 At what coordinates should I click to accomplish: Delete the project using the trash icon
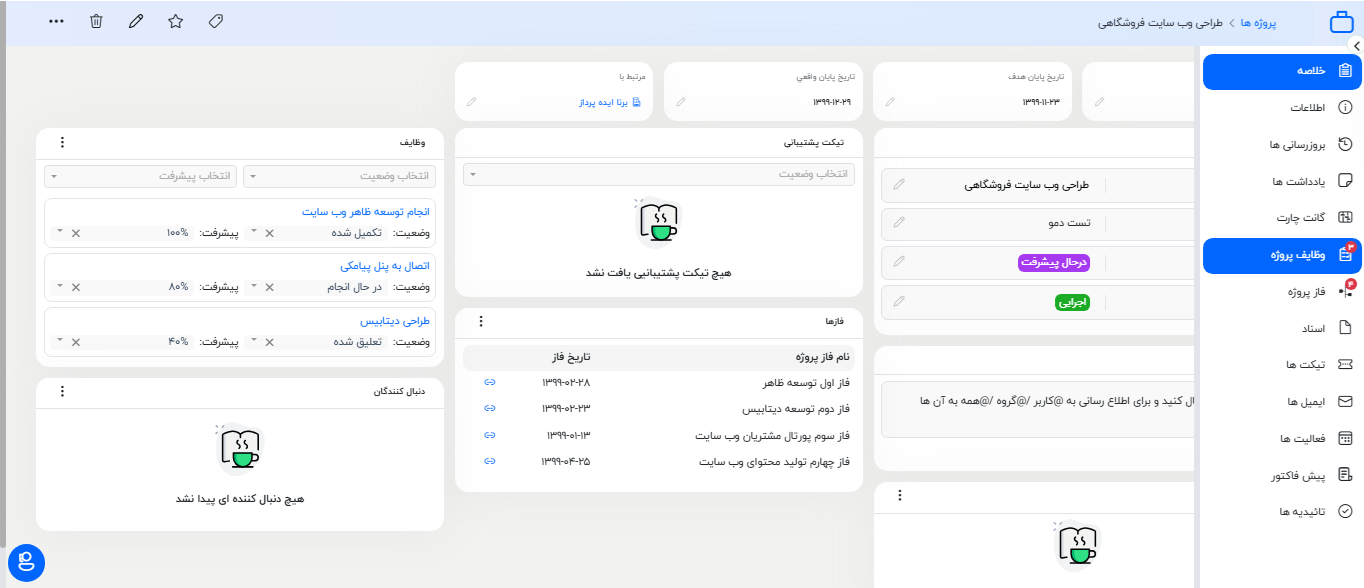coord(96,20)
